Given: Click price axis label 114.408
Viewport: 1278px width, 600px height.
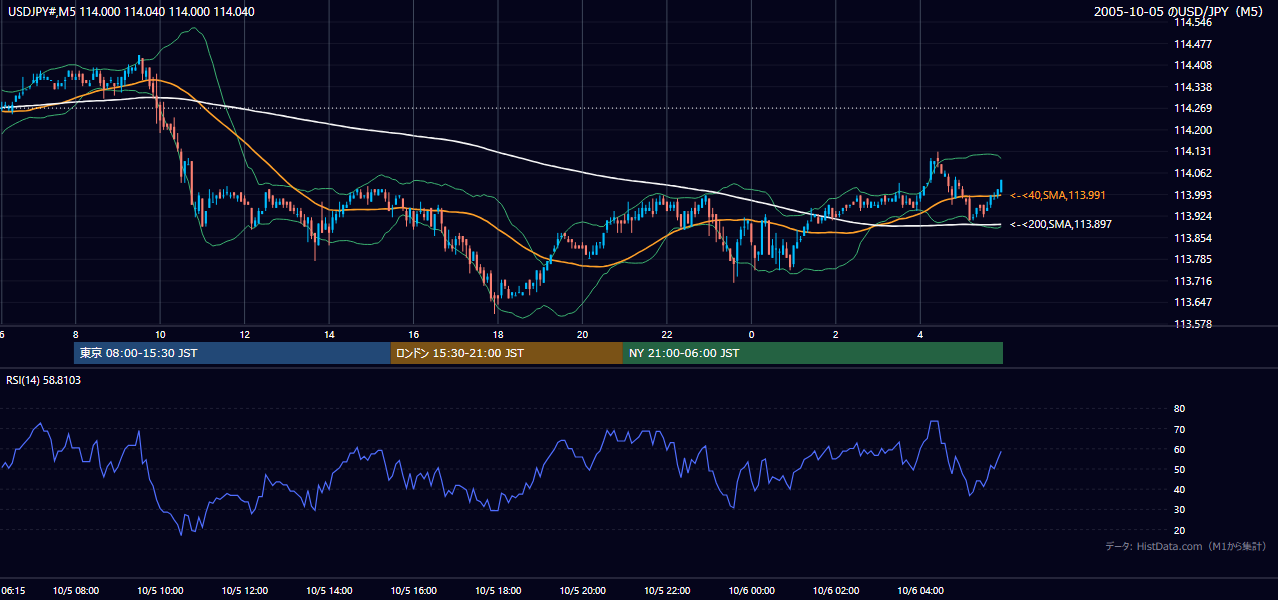Looking at the screenshot, I should coord(1192,66).
